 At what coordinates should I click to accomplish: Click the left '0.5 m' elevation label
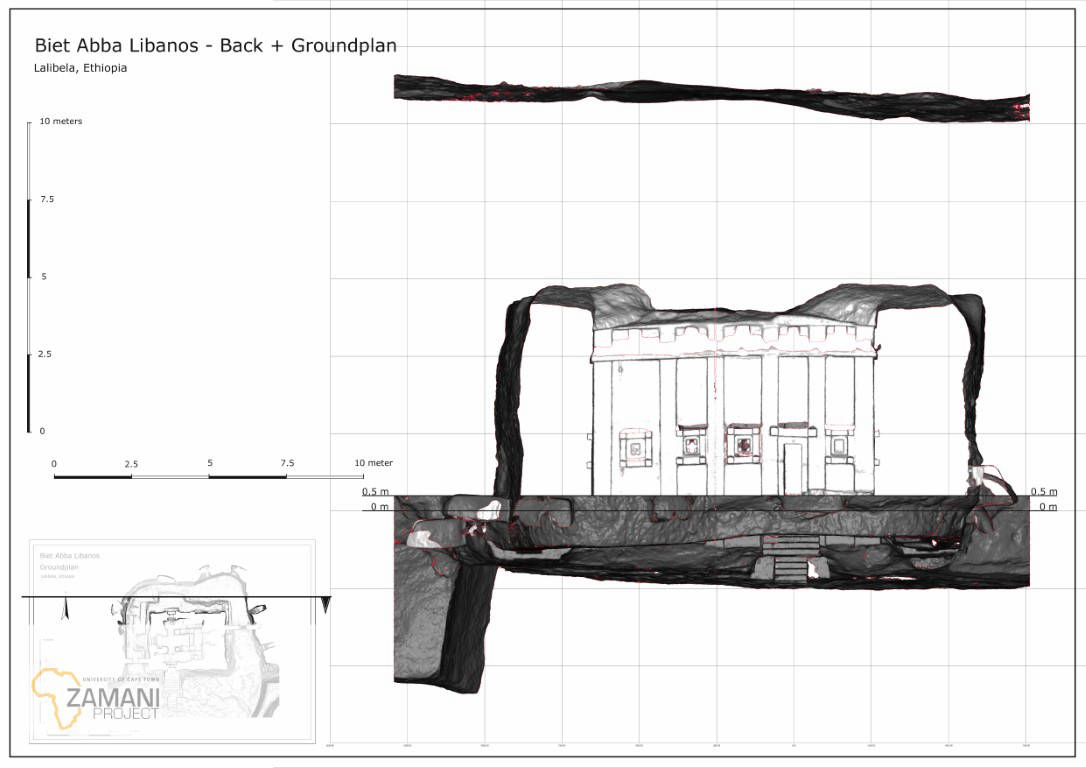pyautogui.click(x=375, y=492)
